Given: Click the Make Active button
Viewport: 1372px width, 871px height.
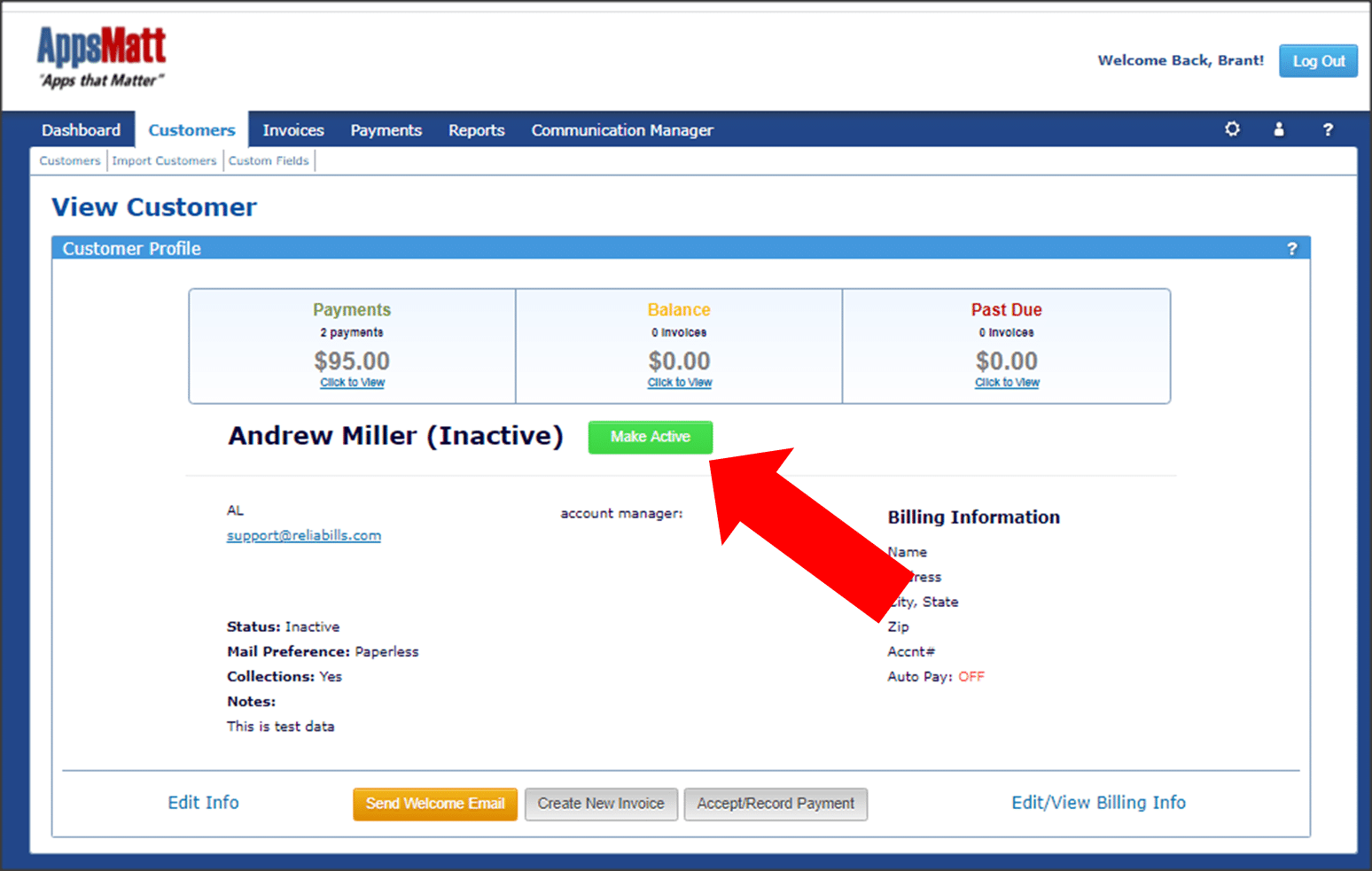Looking at the screenshot, I should [651, 437].
